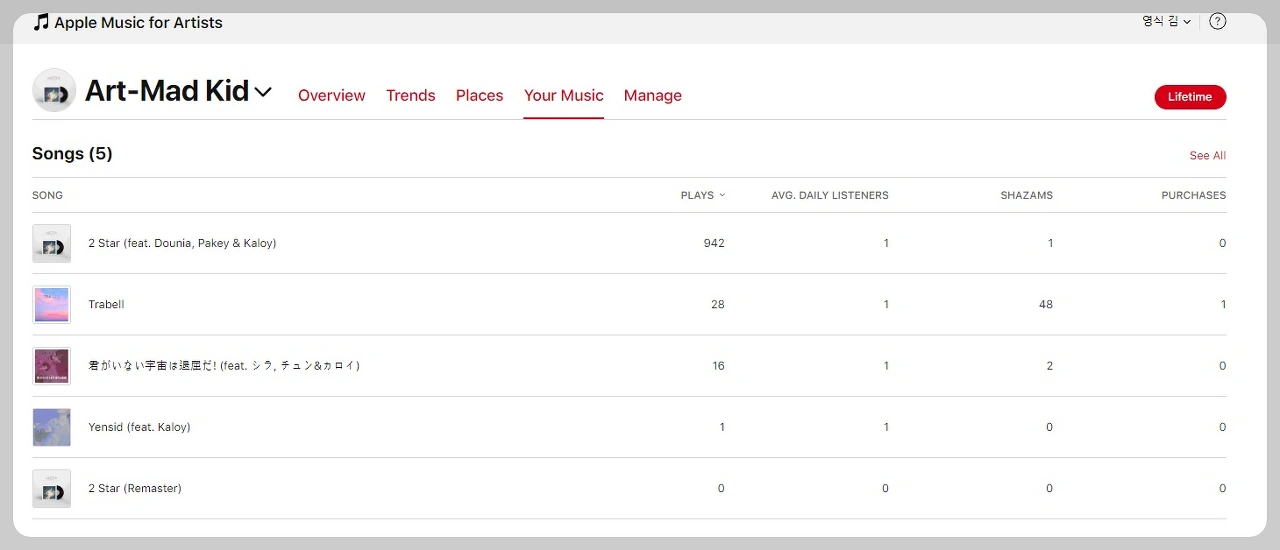Open the 2 Star (Remaster) artwork thumbnail
This screenshot has width=1280, height=550.
click(52, 488)
